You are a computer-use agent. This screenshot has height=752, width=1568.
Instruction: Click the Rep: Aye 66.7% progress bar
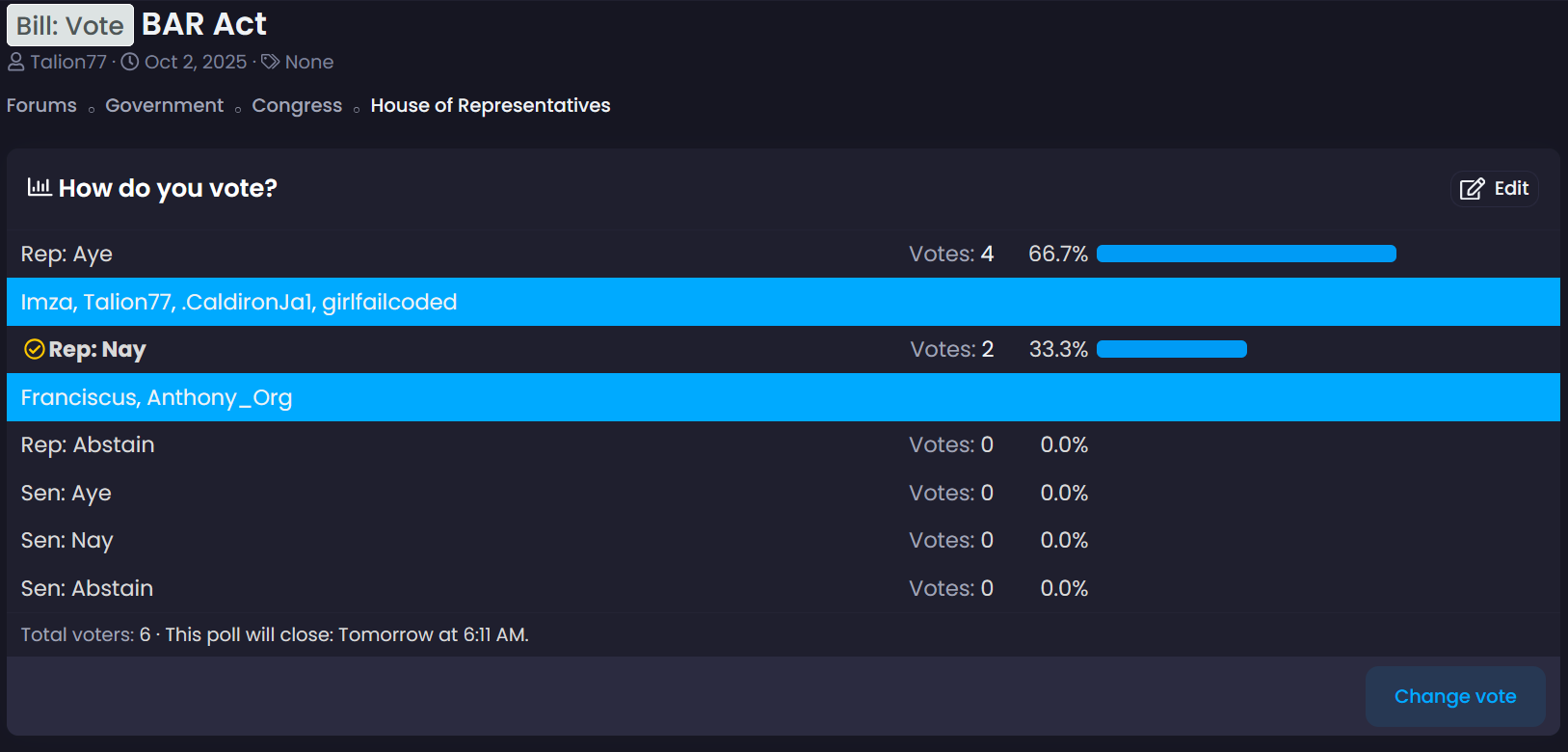point(1246,254)
